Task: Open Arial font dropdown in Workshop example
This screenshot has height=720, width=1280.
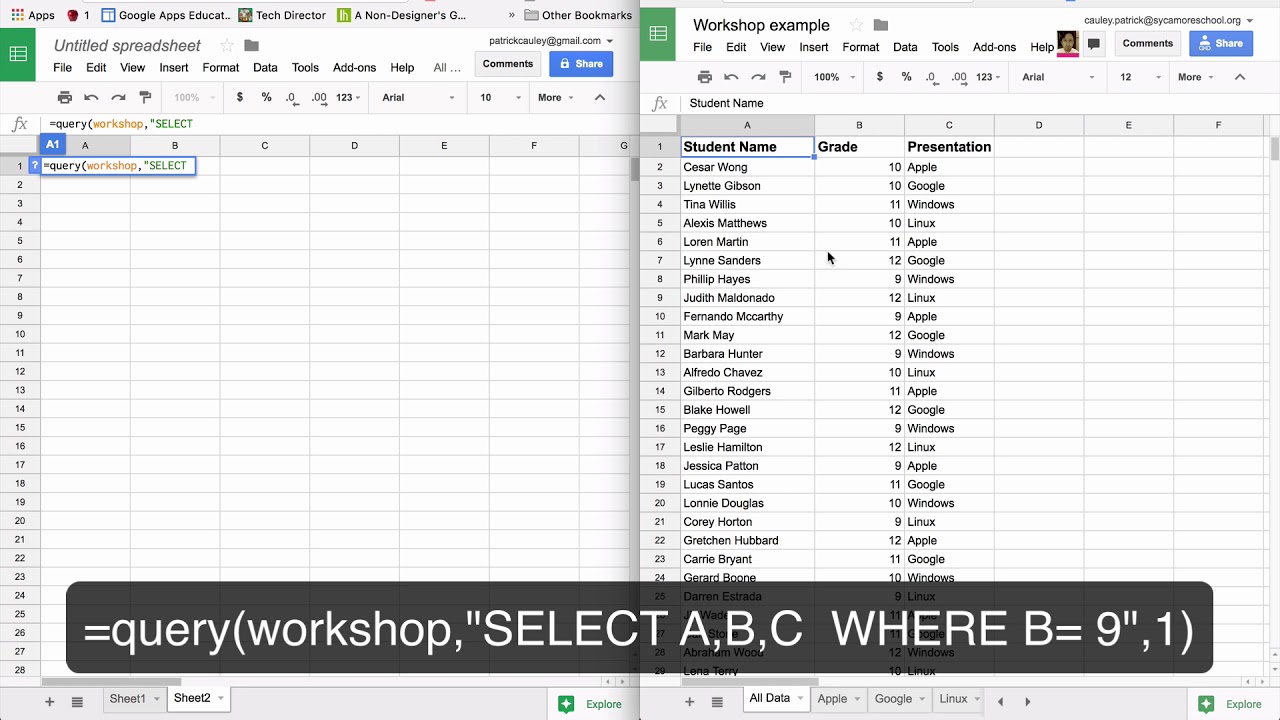Action: (x=1058, y=77)
